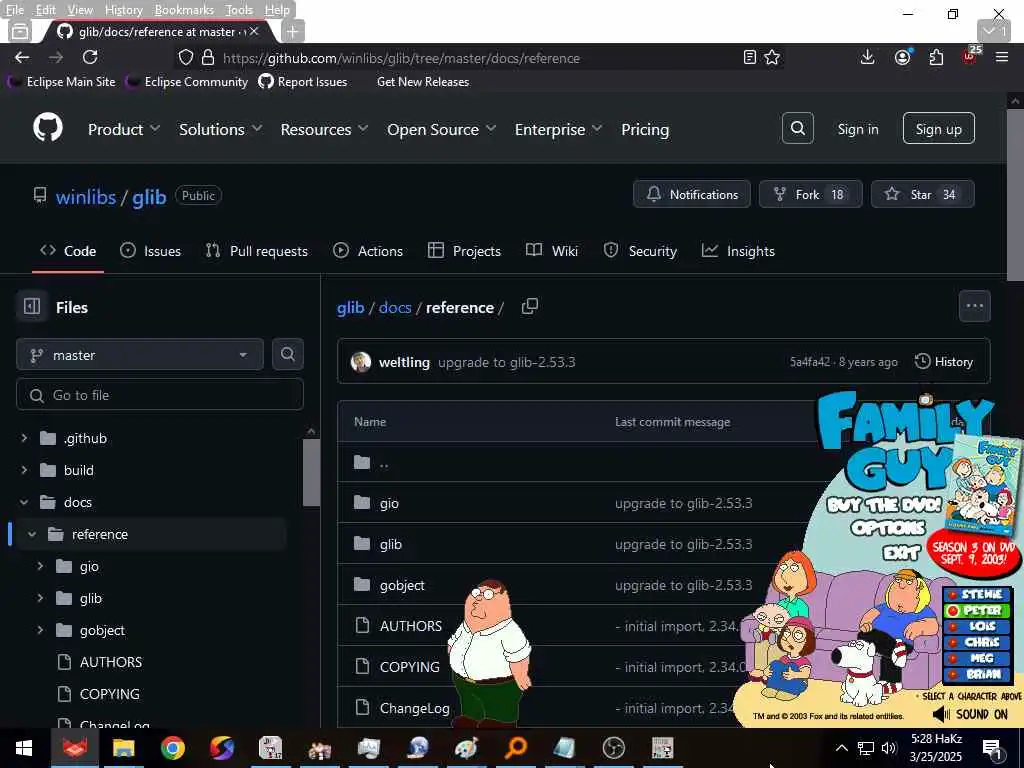
Task: Open the browser hamburger menu
Action: pyautogui.click(x=1002, y=57)
